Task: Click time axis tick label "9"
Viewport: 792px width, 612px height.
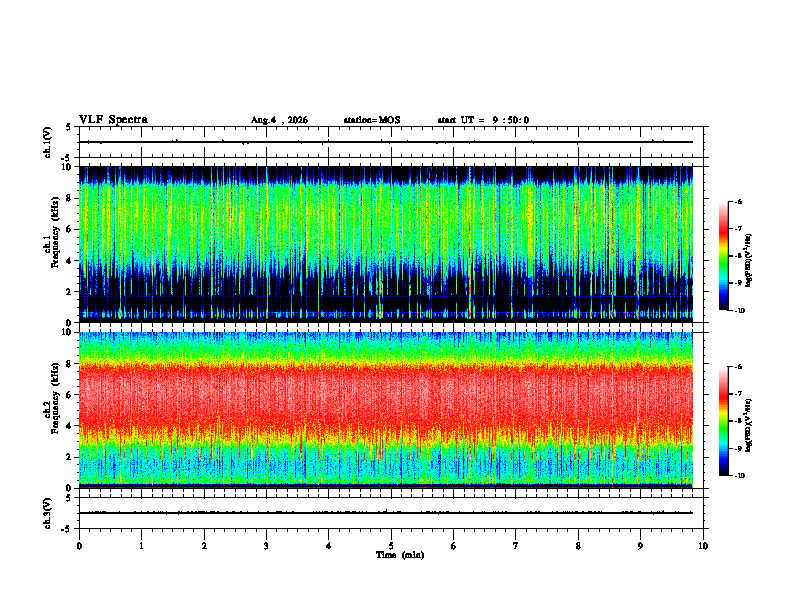Action: pos(640,546)
